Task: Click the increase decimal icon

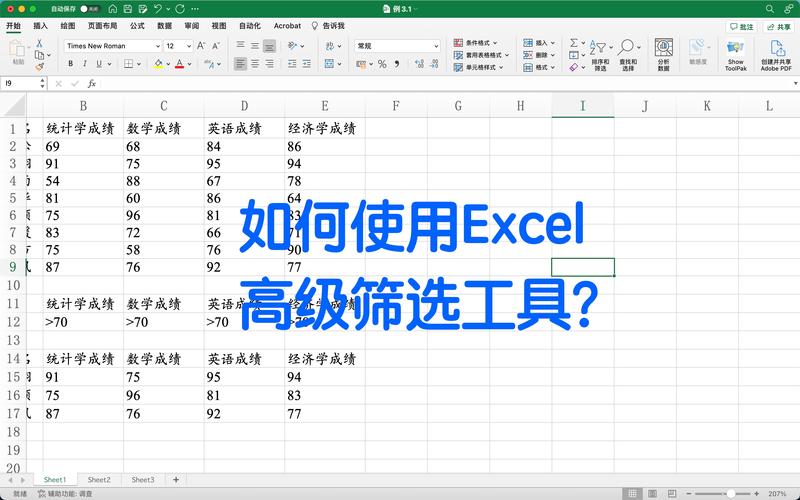Action: click(x=419, y=64)
